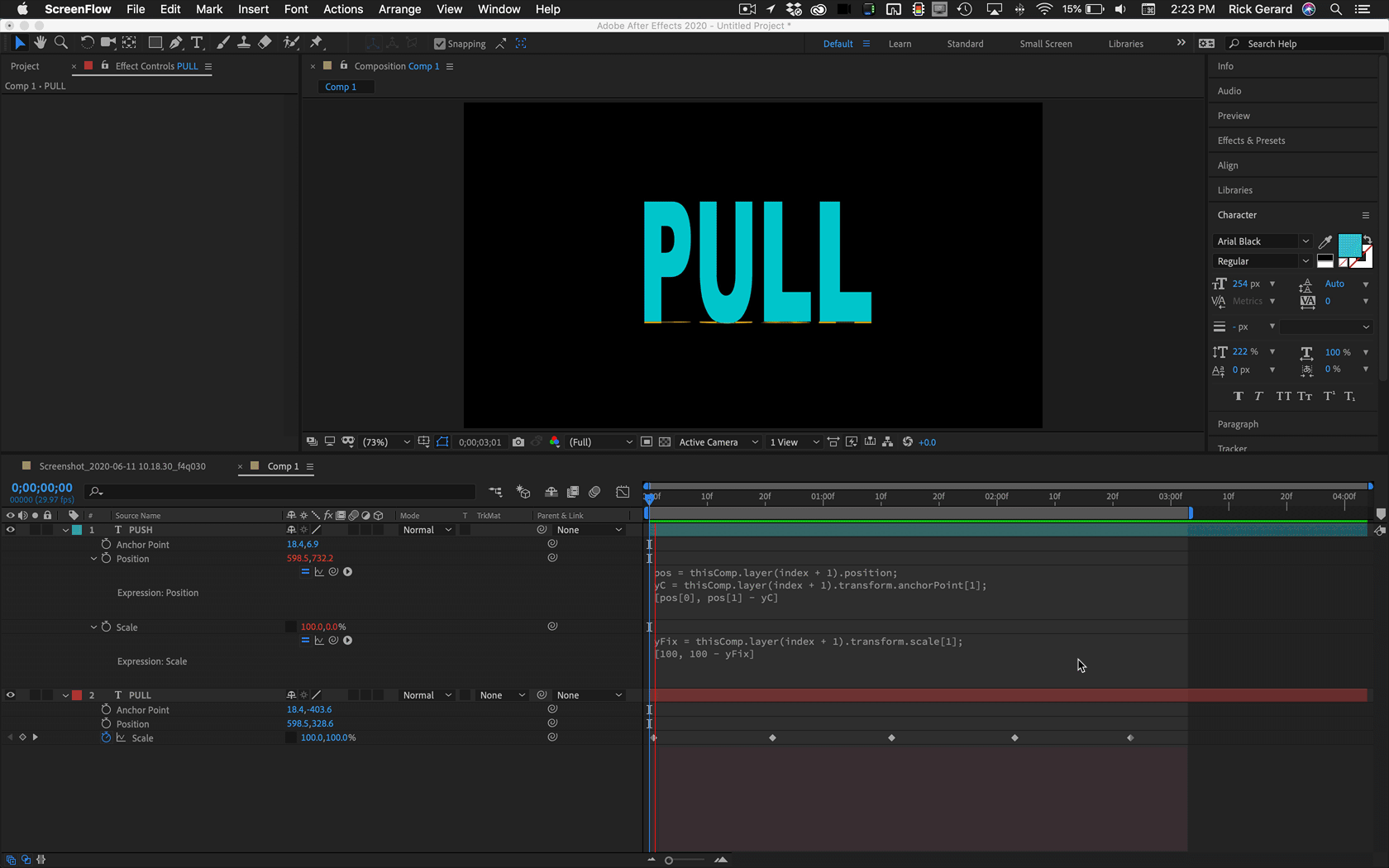Select the Pan Behind anchor point tool
Screen dimensions: 1389x868
(130, 43)
